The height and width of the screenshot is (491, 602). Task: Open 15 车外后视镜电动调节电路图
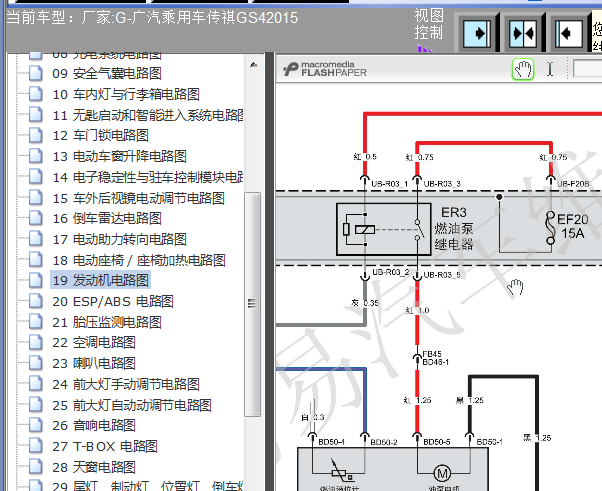coord(138,198)
